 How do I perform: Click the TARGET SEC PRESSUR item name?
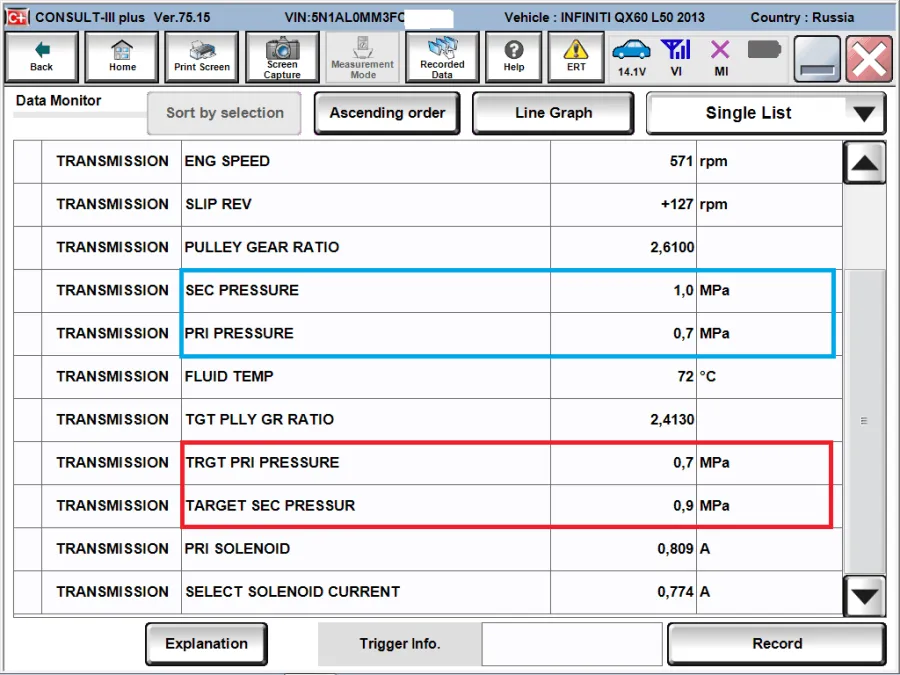270,506
